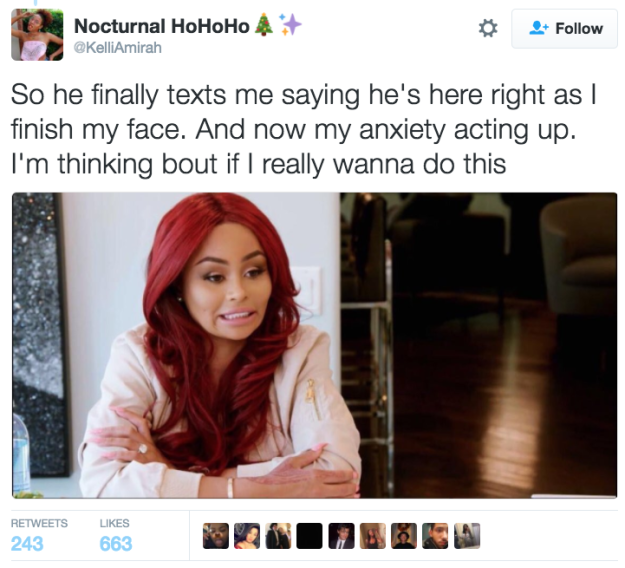This screenshot has height=568, width=625.
Task: Open the second liker avatar in the row
Action: [x=247, y=536]
